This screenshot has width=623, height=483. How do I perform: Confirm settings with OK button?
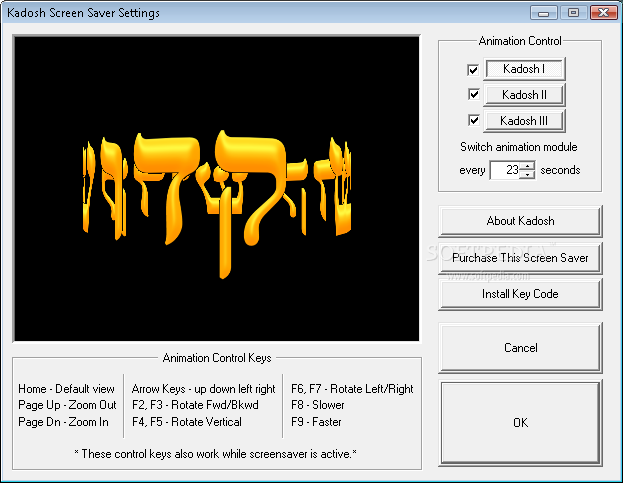coord(520,423)
